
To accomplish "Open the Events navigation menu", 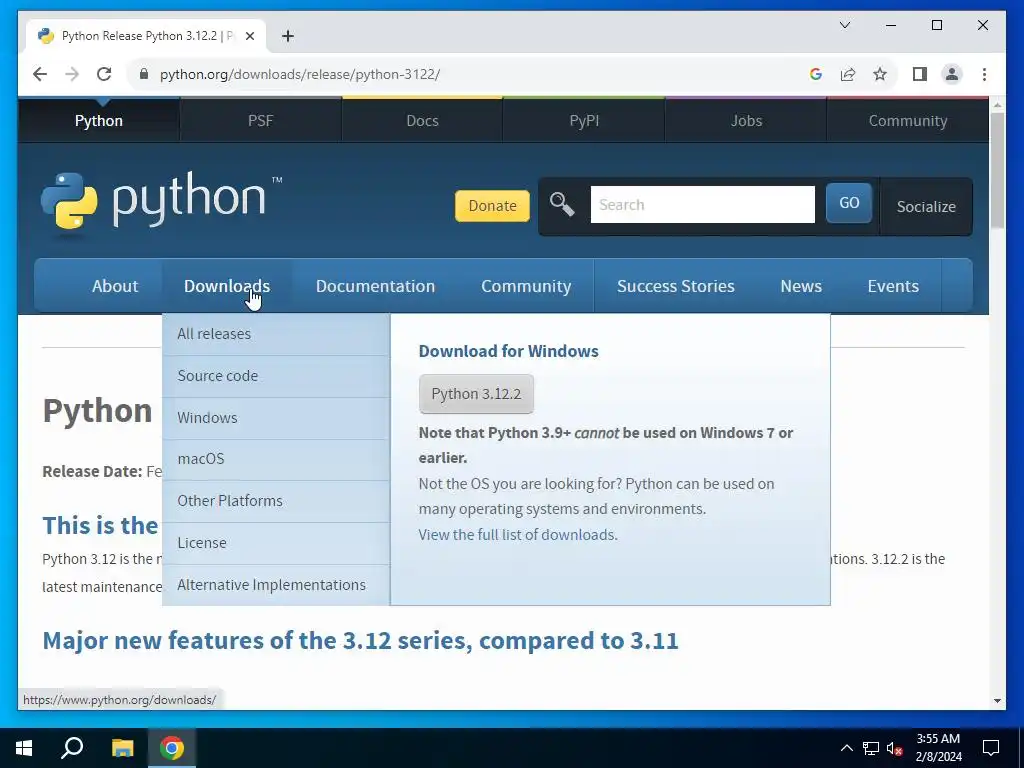I will click(x=893, y=286).
